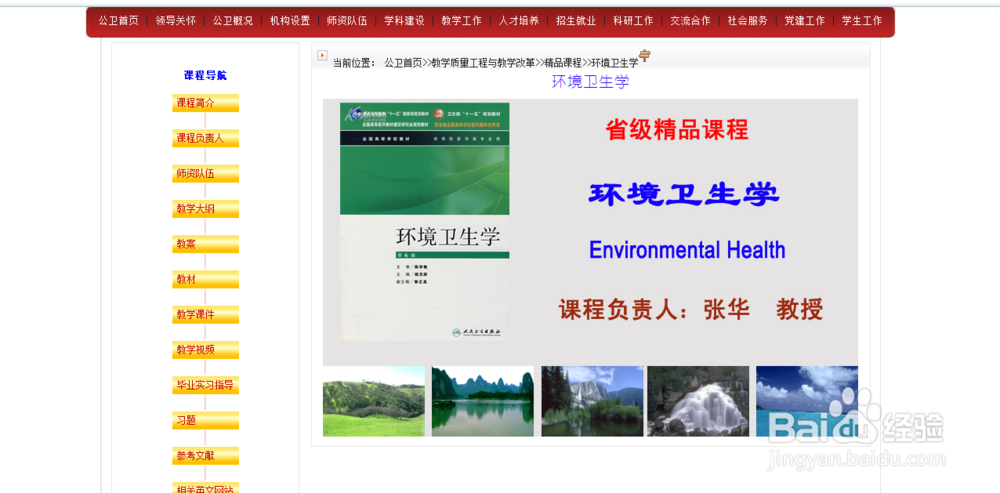Open the 科研工作 menu item

pos(633,21)
